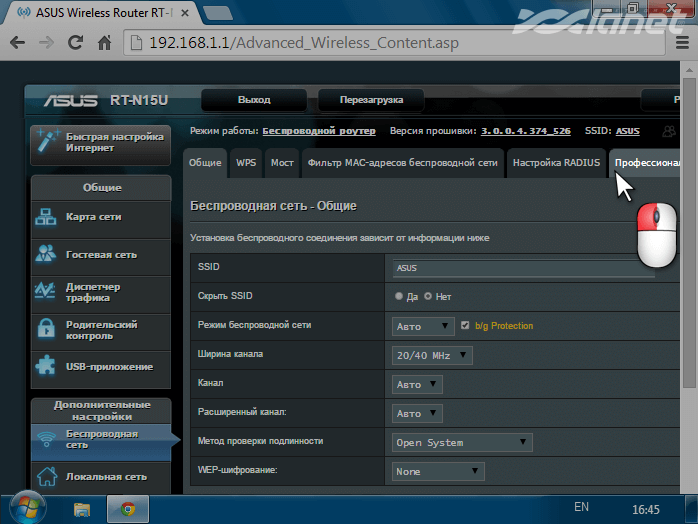Click the USB application puzzle icon

point(46,366)
